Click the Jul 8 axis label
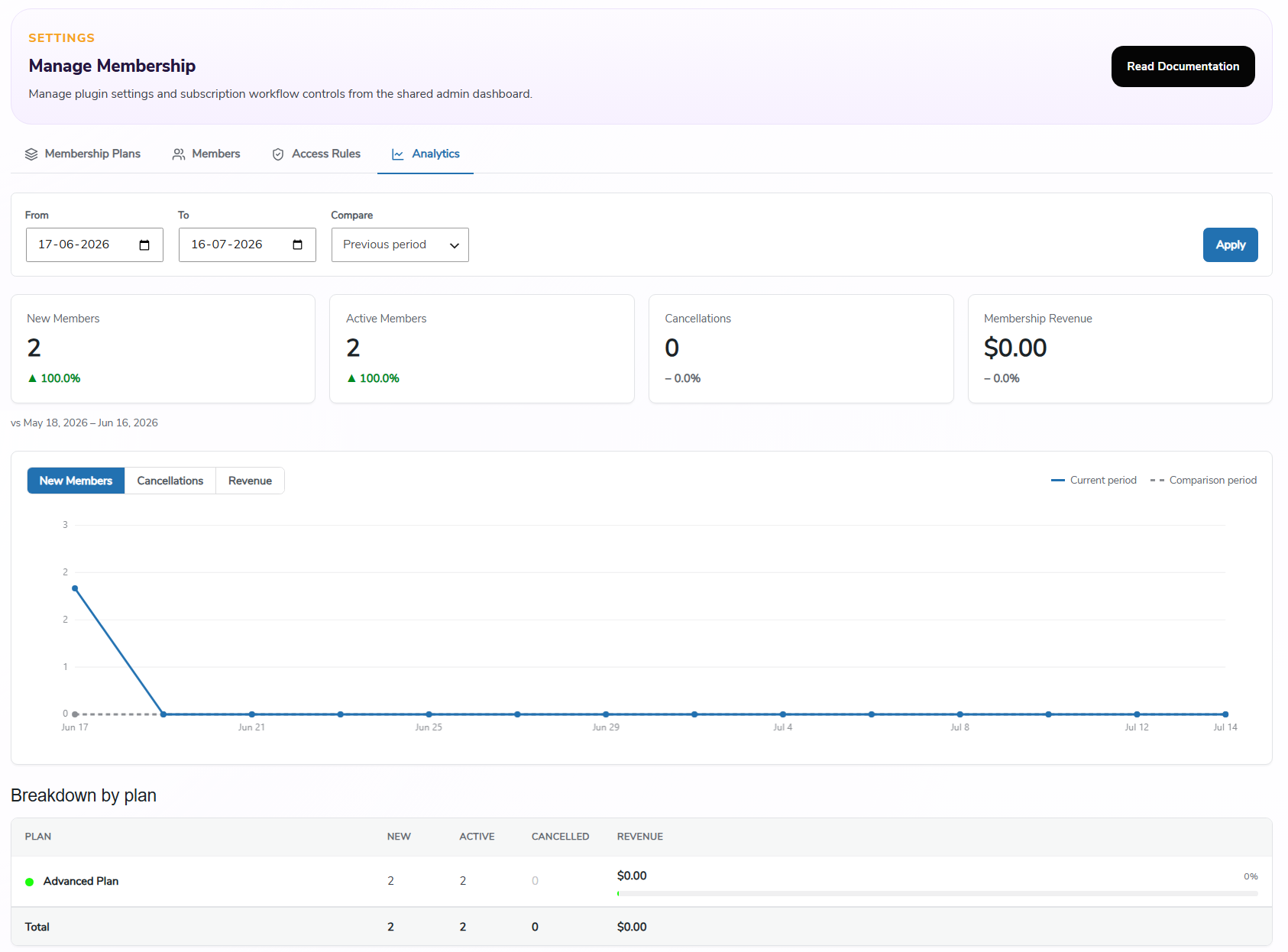The image size is (1288, 952). pyautogui.click(x=960, y=727)
